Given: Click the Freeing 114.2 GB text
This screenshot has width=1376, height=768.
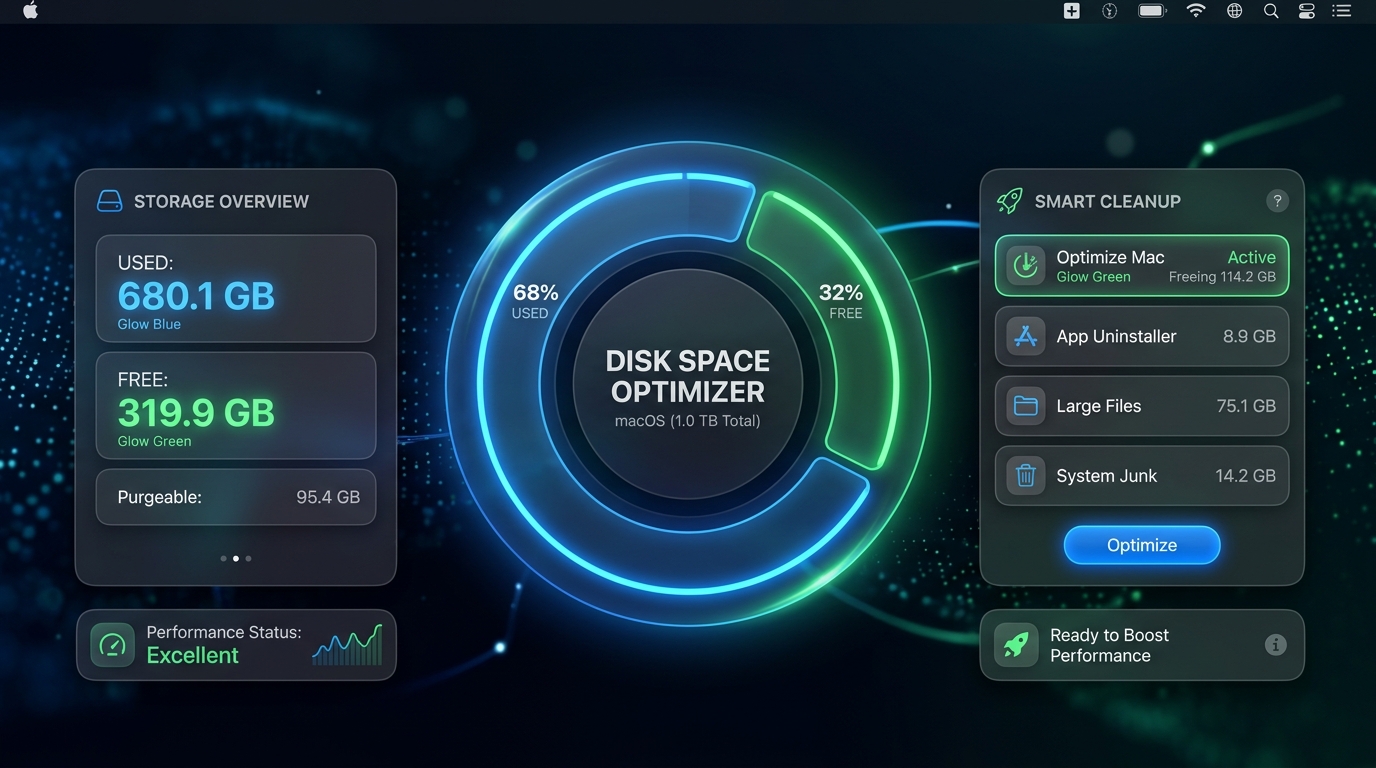Looking at the screenshot, I should [x=1222, y=277].
